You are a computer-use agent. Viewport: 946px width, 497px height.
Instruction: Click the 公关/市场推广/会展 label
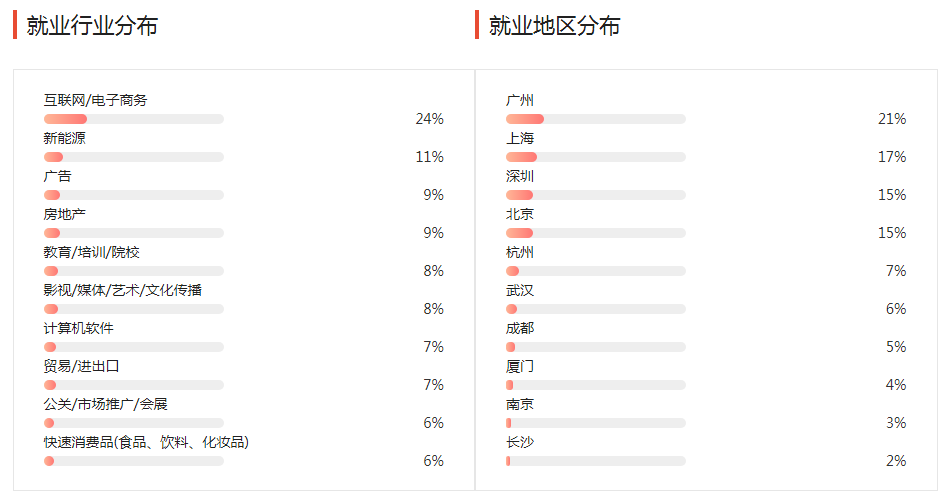point(105,404)
